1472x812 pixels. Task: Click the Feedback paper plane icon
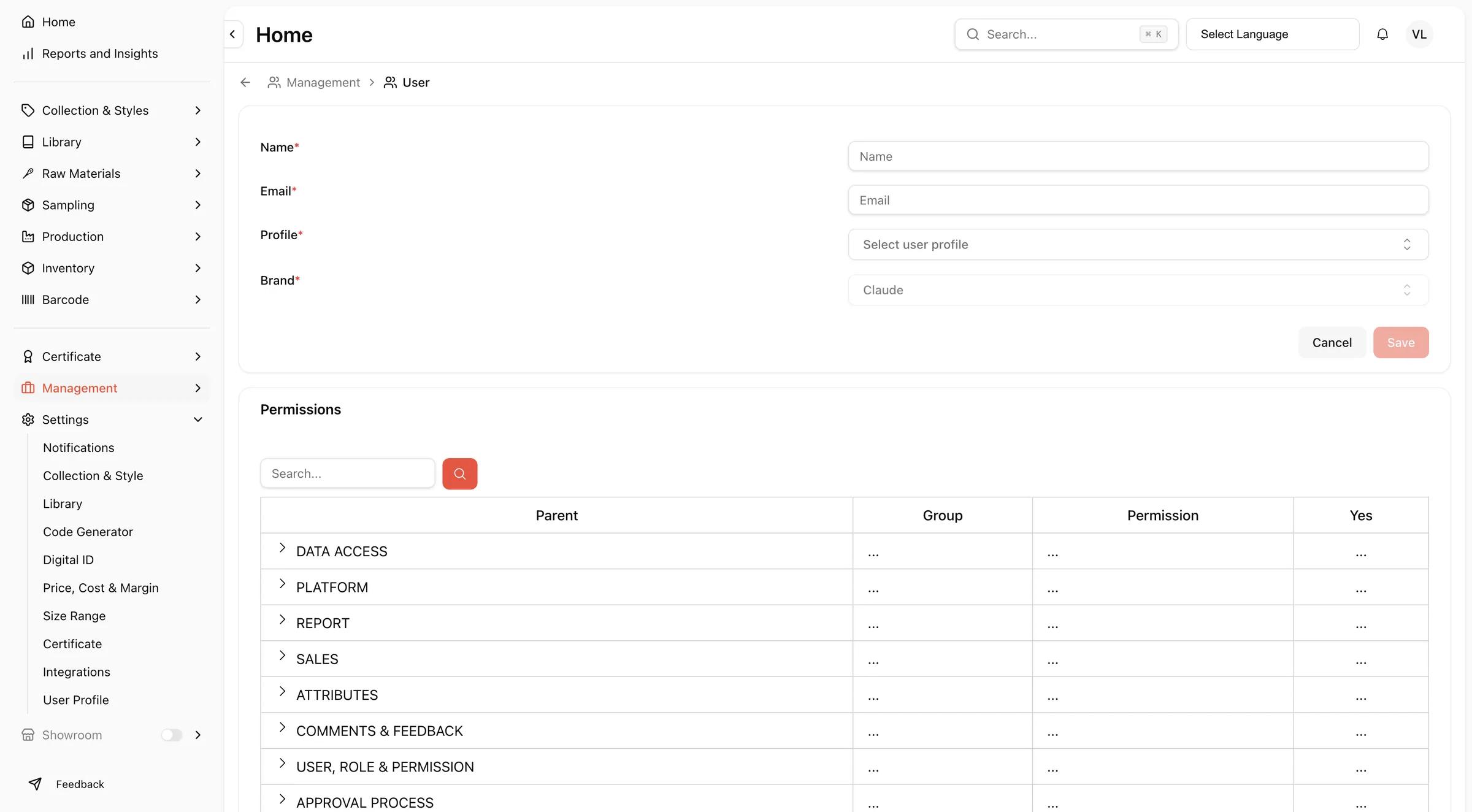36,784
